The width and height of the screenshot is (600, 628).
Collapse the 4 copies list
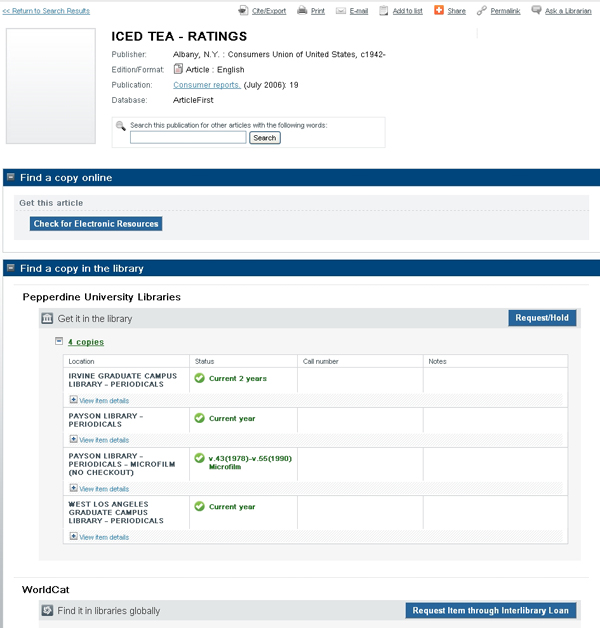click(60, 342)
